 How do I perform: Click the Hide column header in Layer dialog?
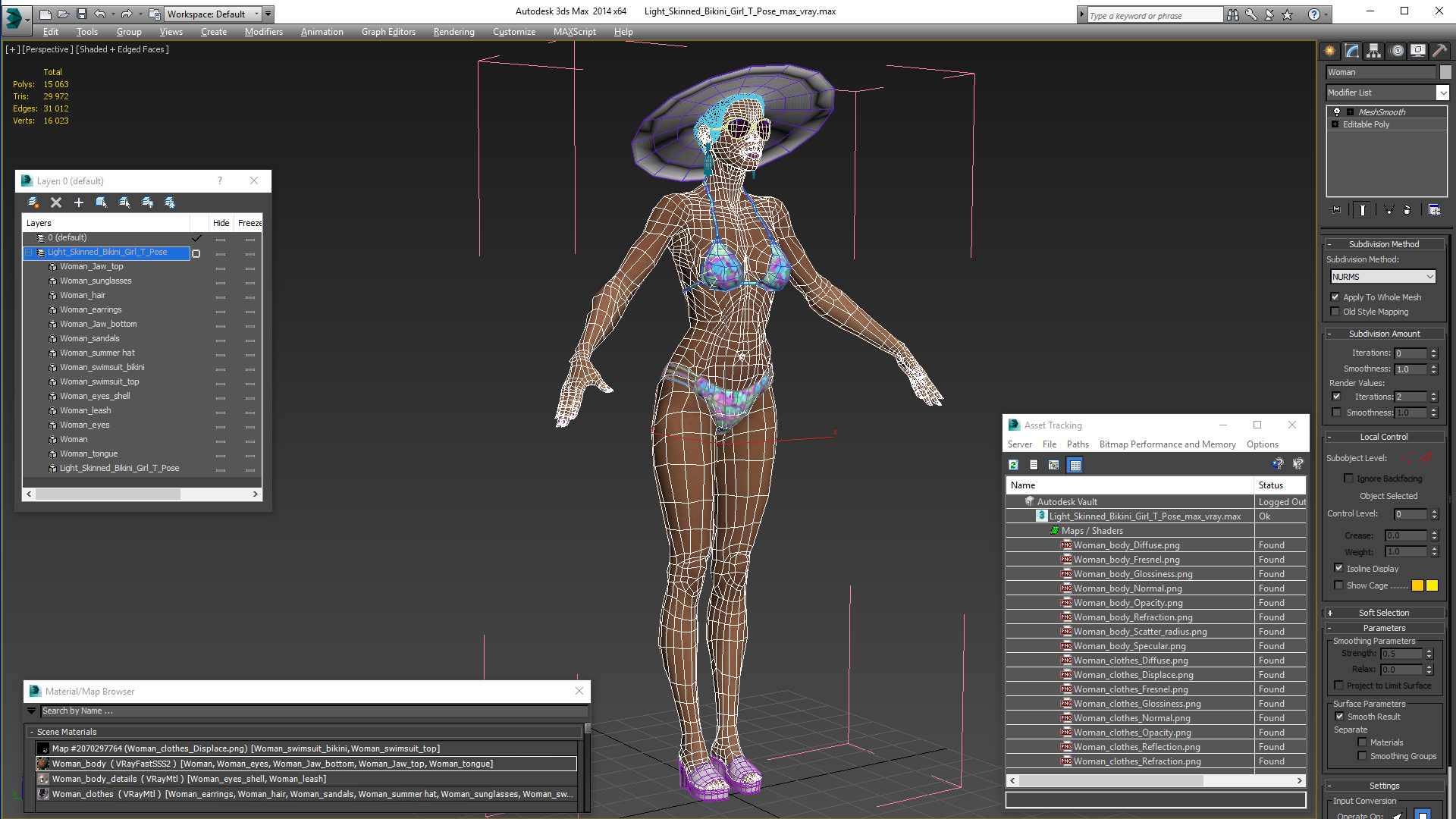click(x=221, y=223)
